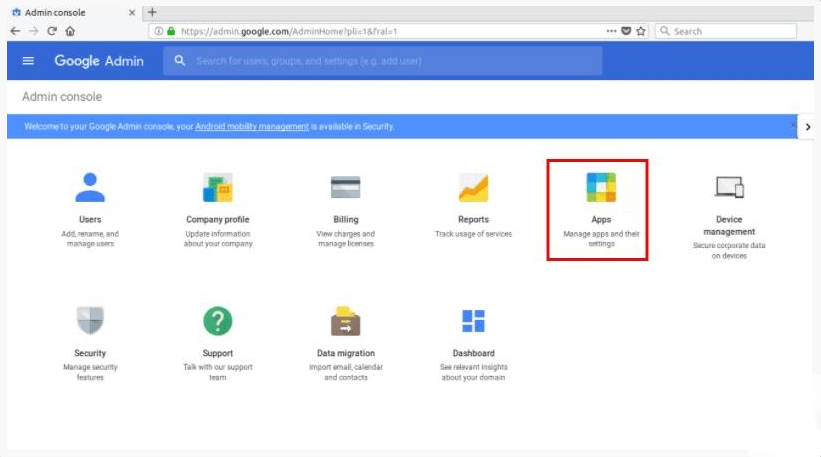Go back with the browser back arrow

[15, 31]
